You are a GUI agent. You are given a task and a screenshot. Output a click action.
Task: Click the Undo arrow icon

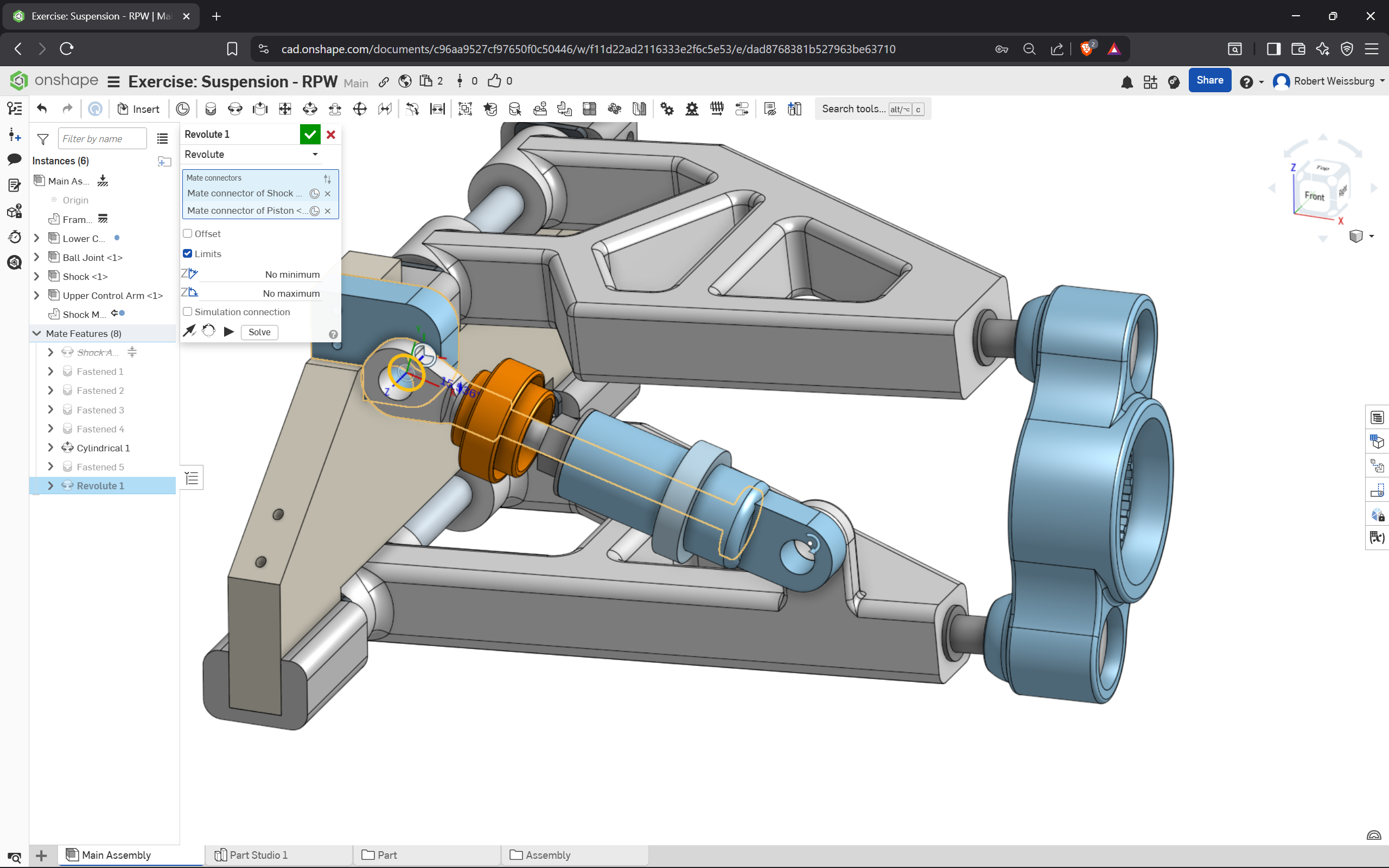[x=42, y=109]
